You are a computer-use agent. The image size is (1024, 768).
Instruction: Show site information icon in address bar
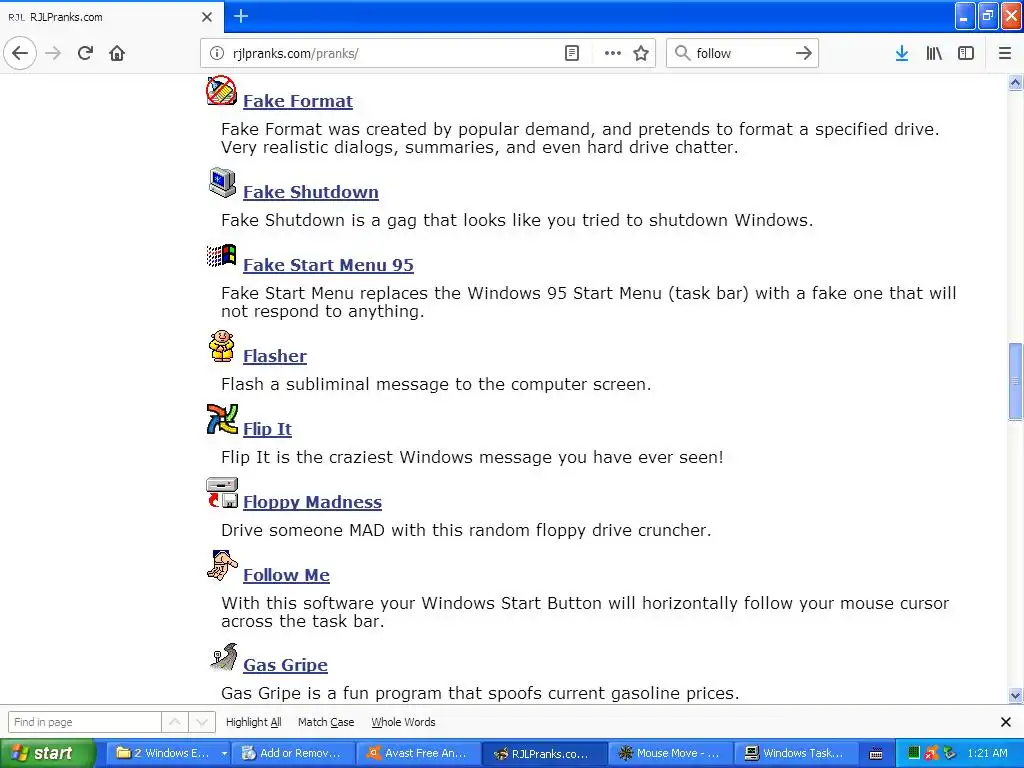tap(217, 53)
